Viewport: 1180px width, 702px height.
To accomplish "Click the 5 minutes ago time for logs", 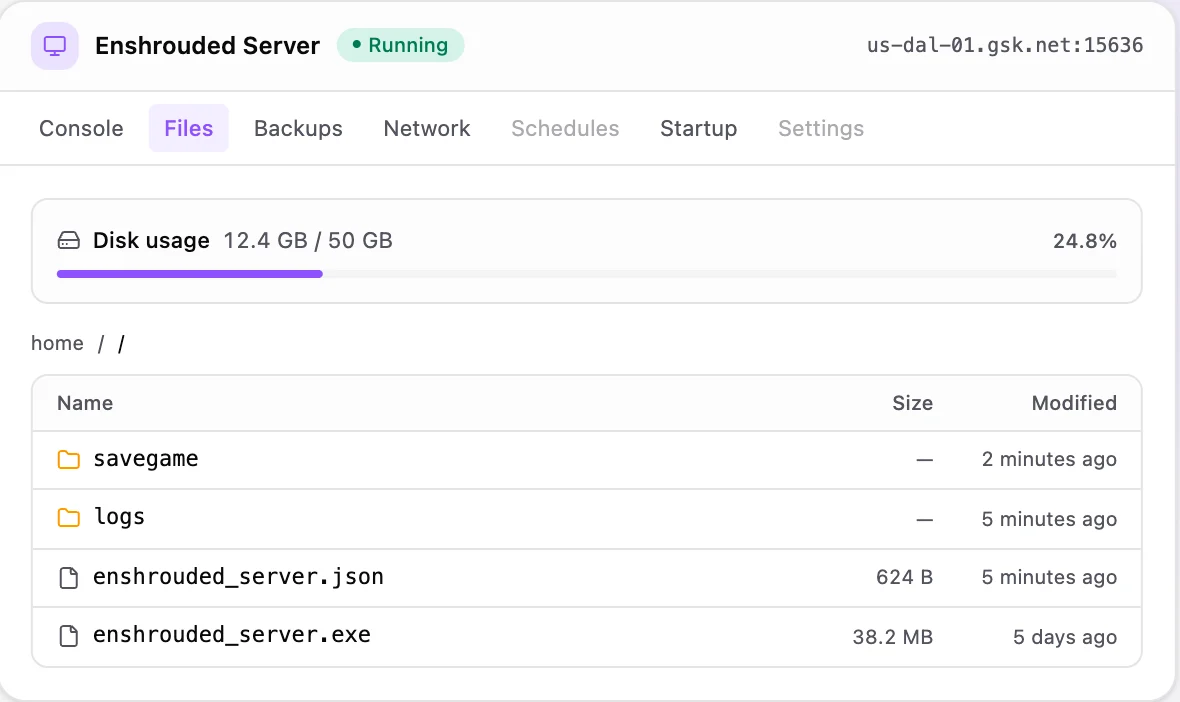I will [x=1049, y=519].
